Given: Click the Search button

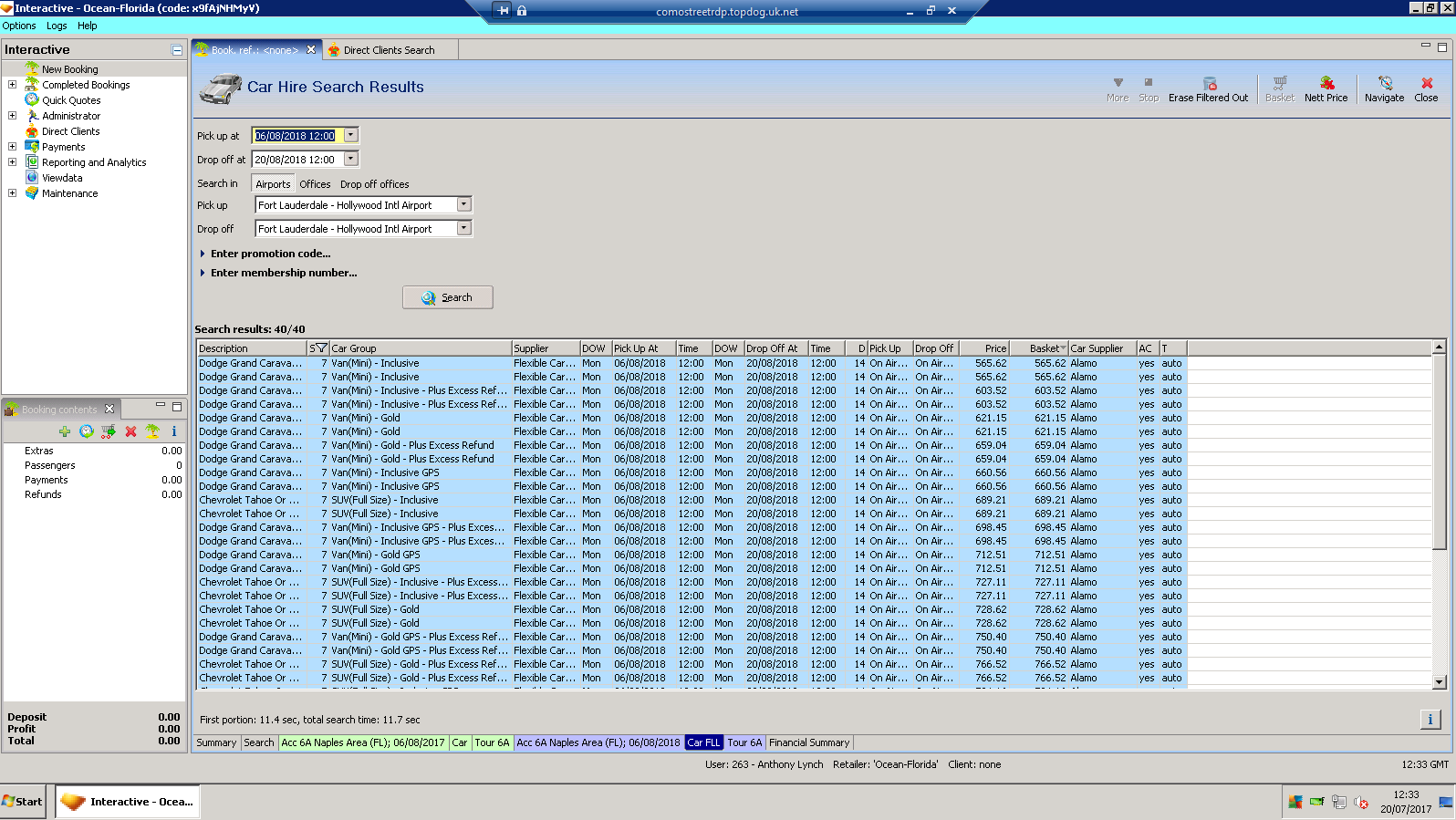Looking at the screenshot, I should [x=448, y=297].
